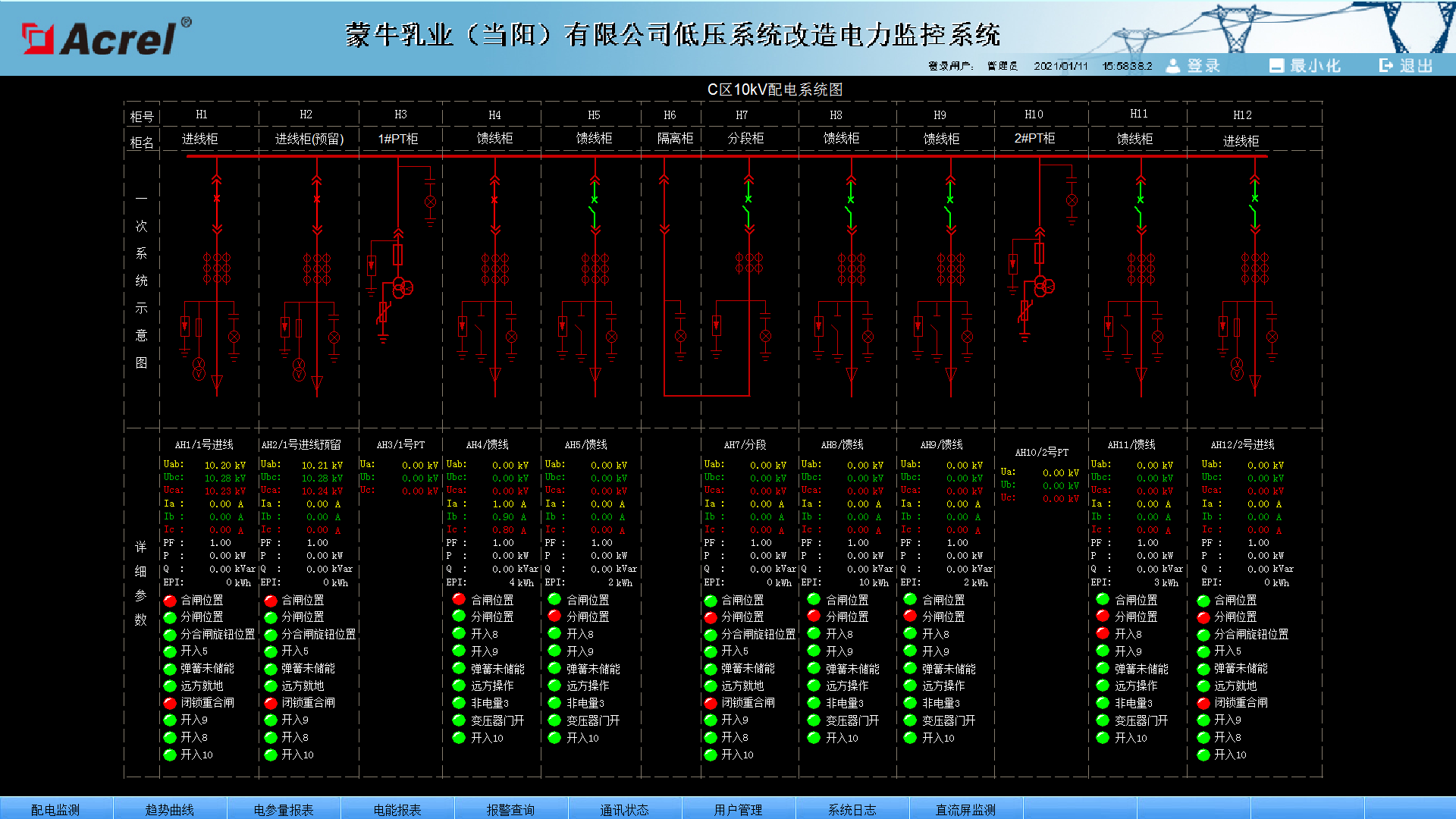This screenshot has width=1456, height=819.
Task: Click the 通讯状态 button
Action: (x=624, y=809)
